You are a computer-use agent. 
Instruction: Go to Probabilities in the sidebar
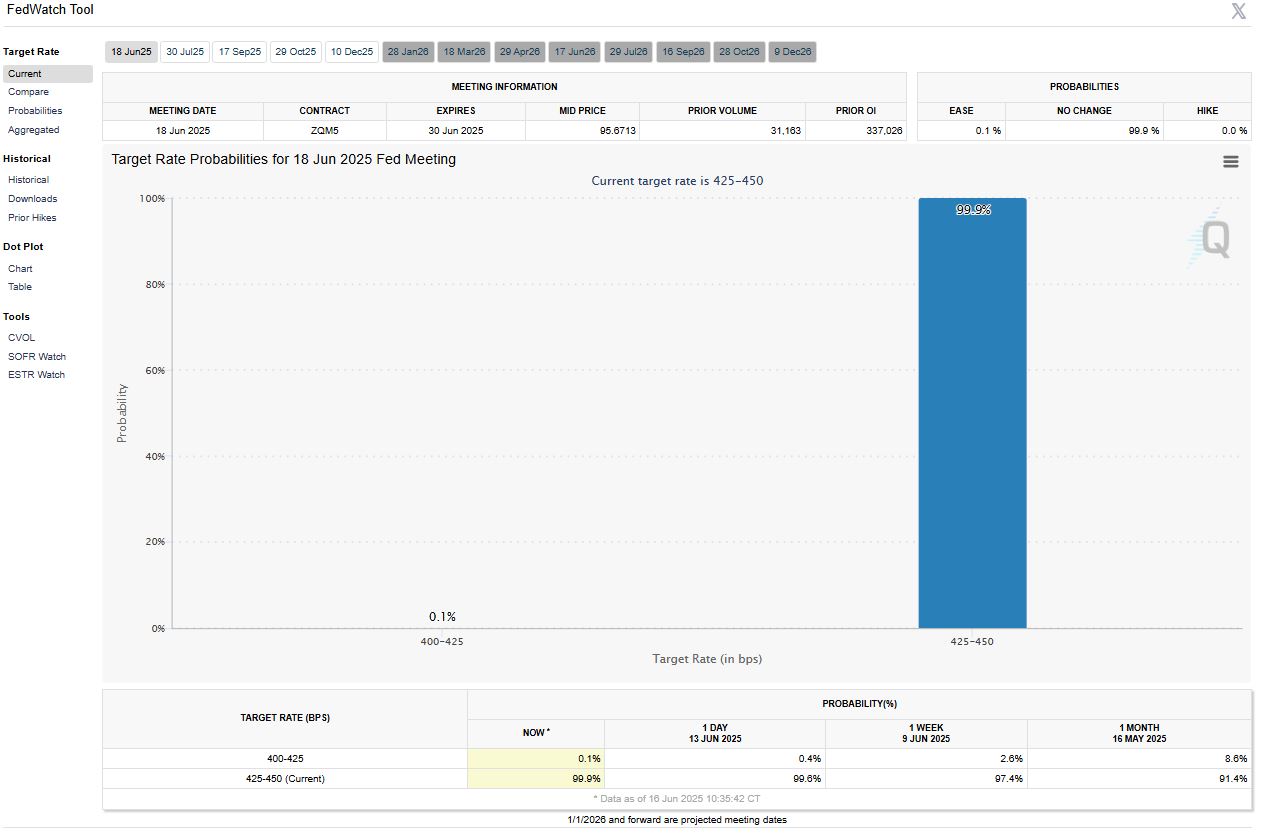tap(35, 111)
